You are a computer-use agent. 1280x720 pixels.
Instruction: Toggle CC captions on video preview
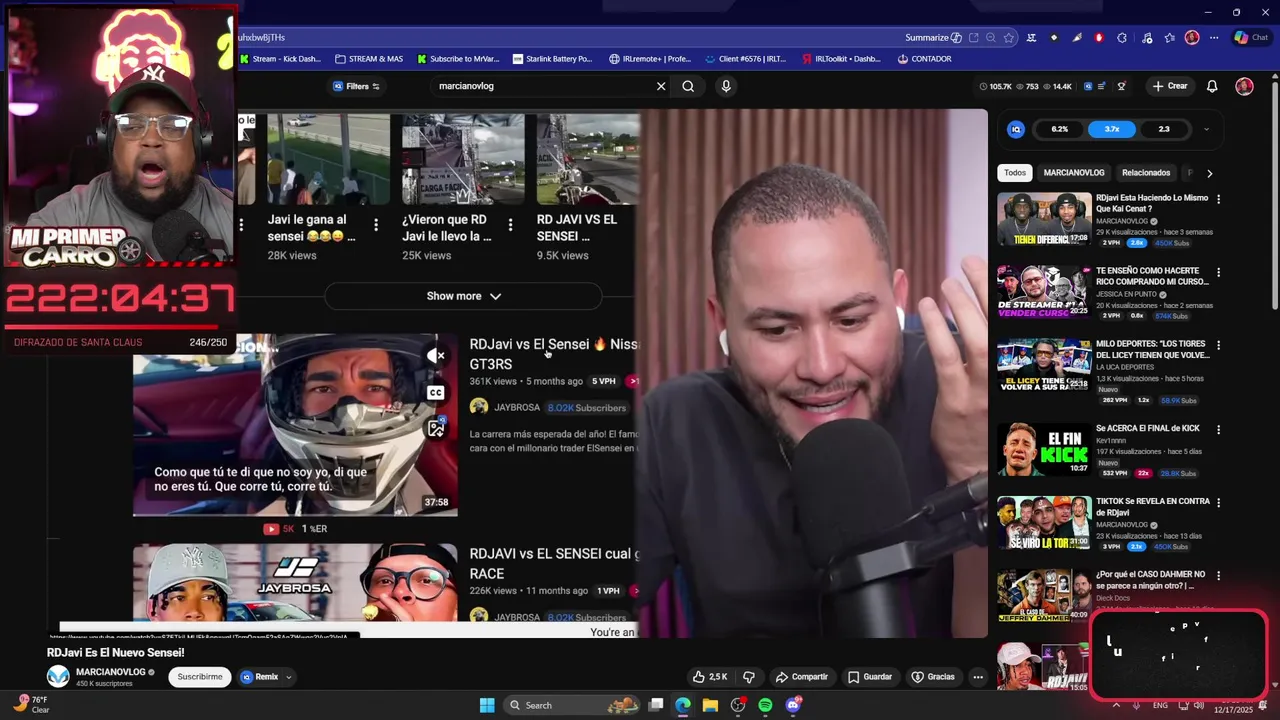[436, 393]
